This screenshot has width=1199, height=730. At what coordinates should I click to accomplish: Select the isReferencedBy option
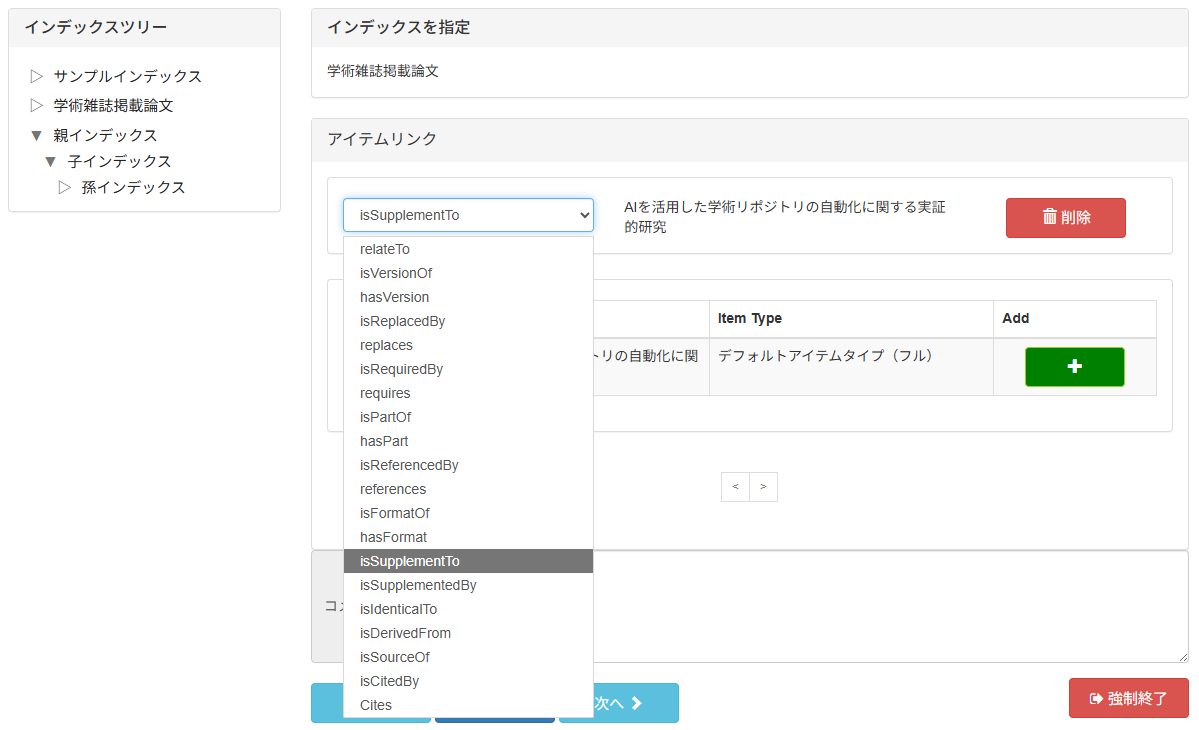click(409, 465)
